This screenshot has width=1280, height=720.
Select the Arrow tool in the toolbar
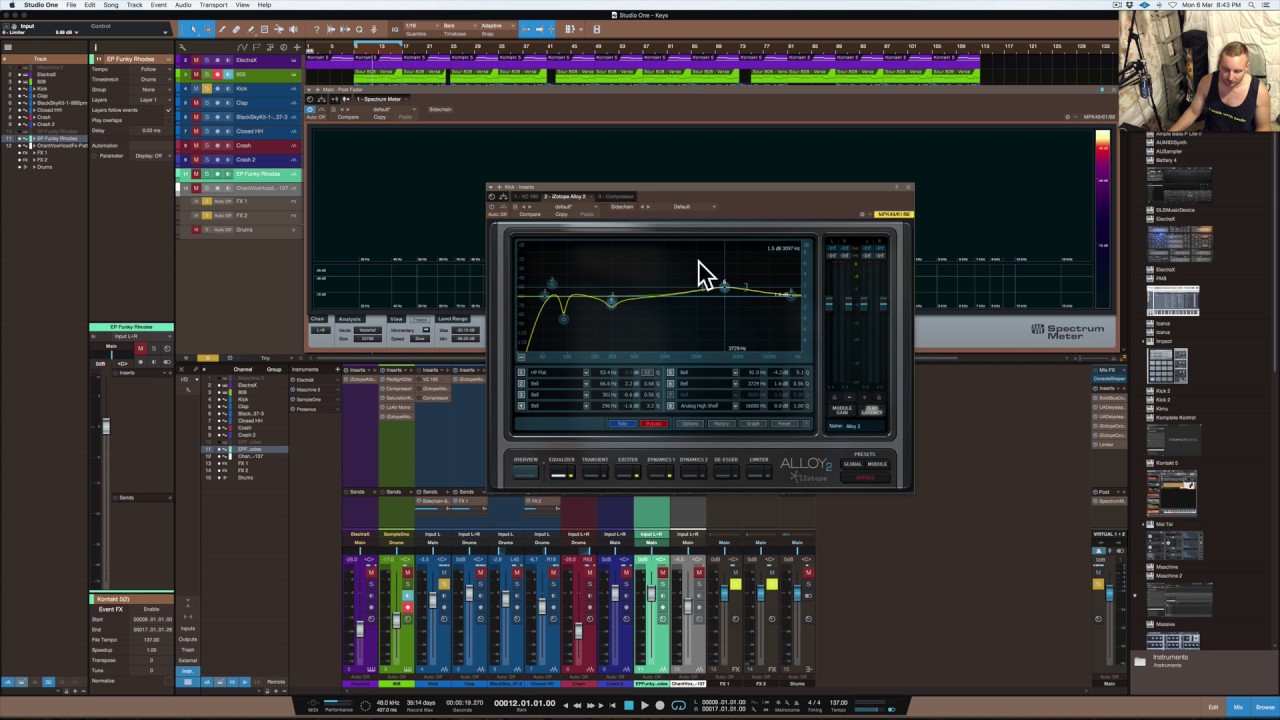194,30
